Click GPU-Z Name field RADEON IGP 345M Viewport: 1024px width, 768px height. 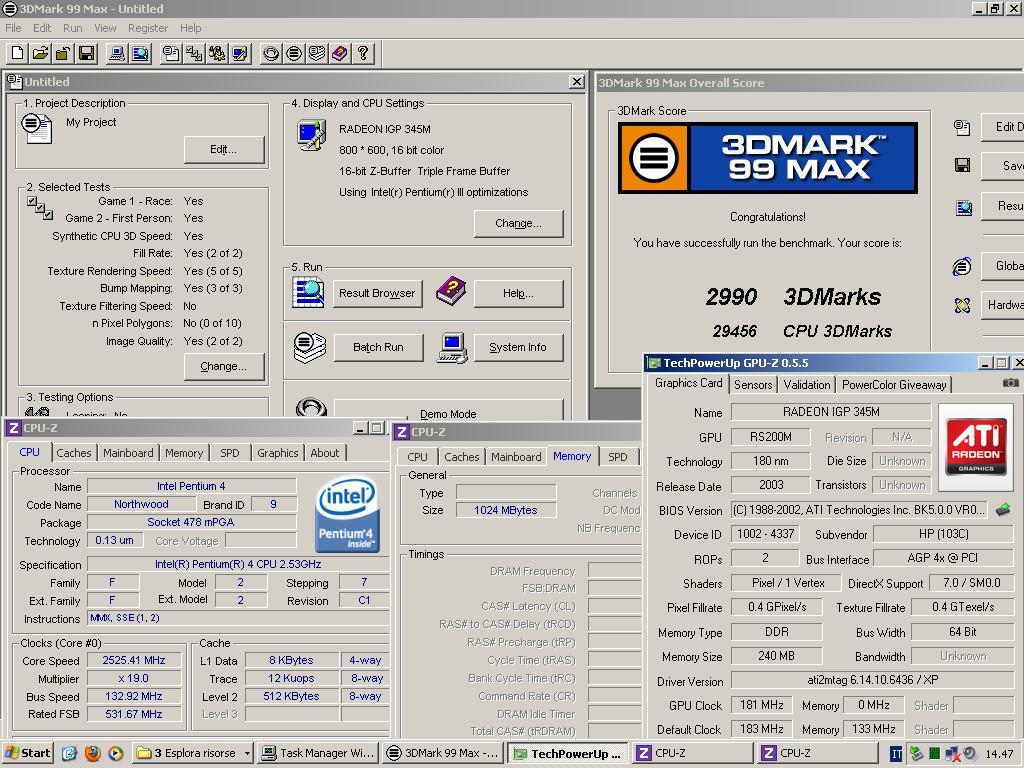coord(831,412)
